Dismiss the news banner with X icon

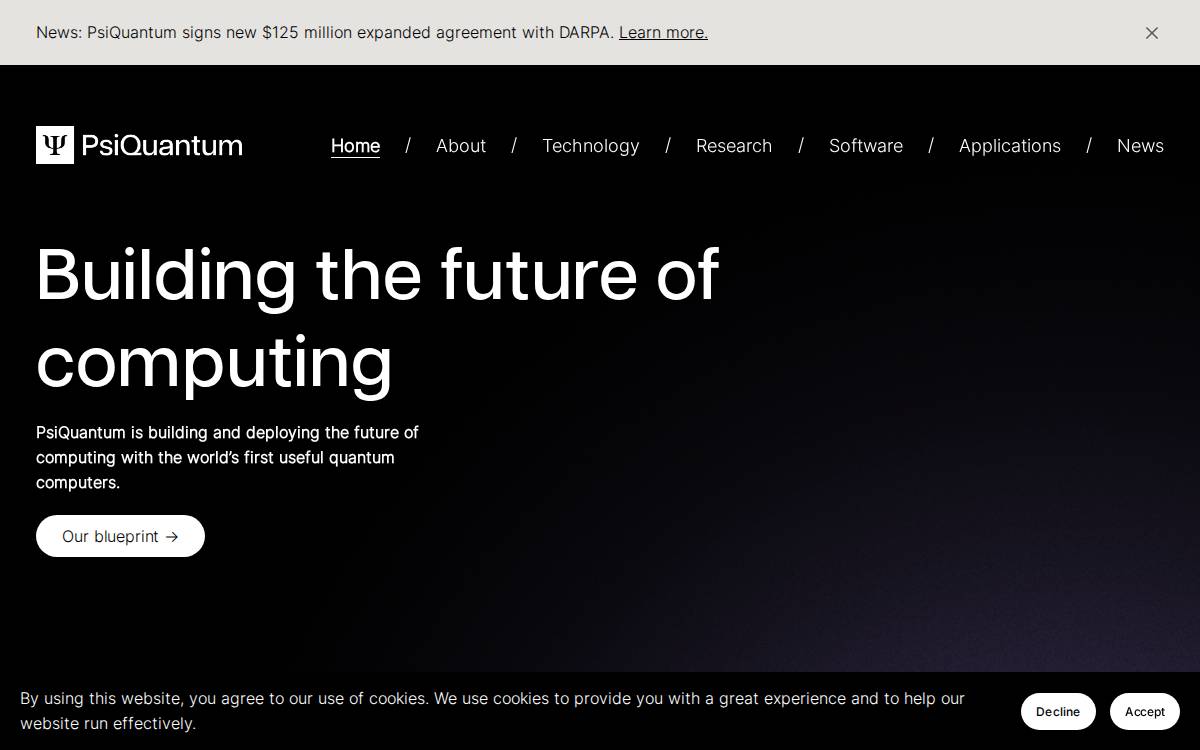(x=1152, y=33)
